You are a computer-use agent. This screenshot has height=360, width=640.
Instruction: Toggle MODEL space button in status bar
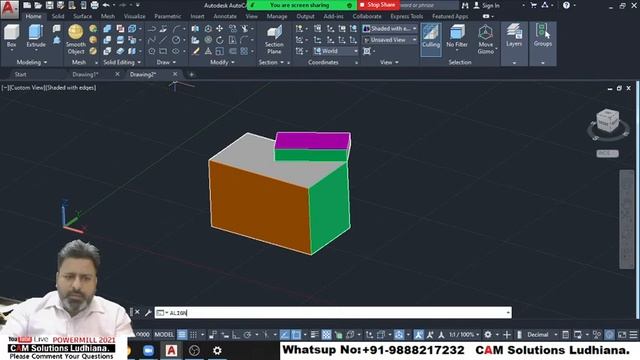point(164,335)
